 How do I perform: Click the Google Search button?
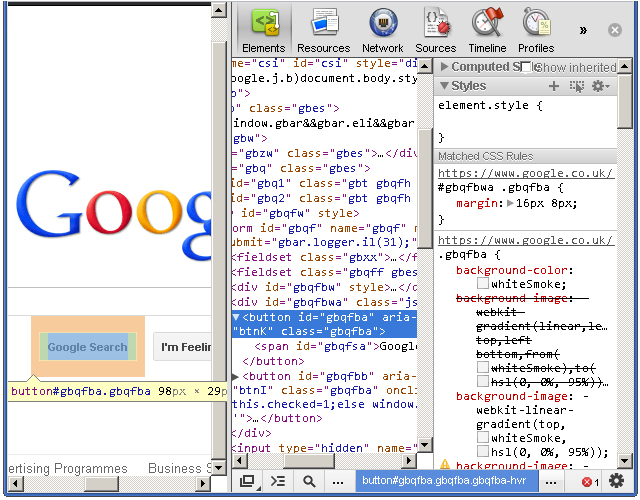tap(88, 347)
